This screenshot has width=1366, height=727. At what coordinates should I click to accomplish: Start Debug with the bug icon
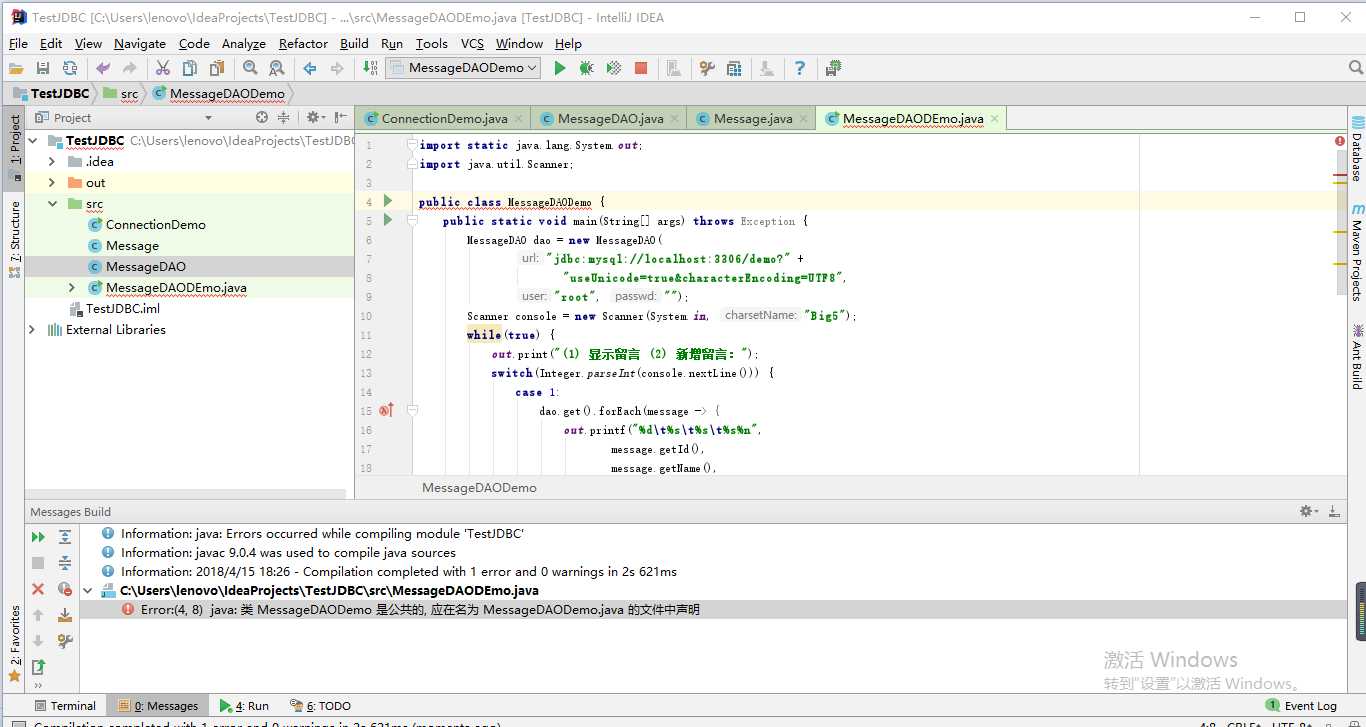587,68
